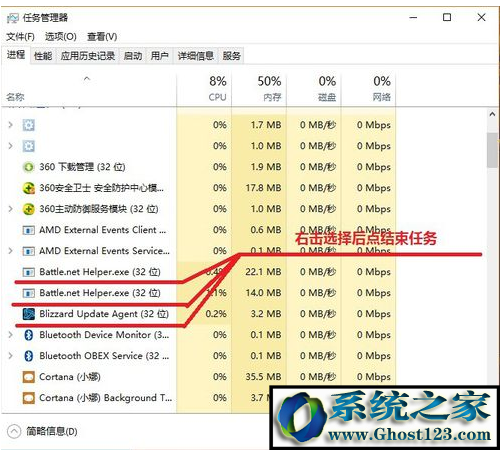Click the Bluetooth Device Monitor icon

29,335
